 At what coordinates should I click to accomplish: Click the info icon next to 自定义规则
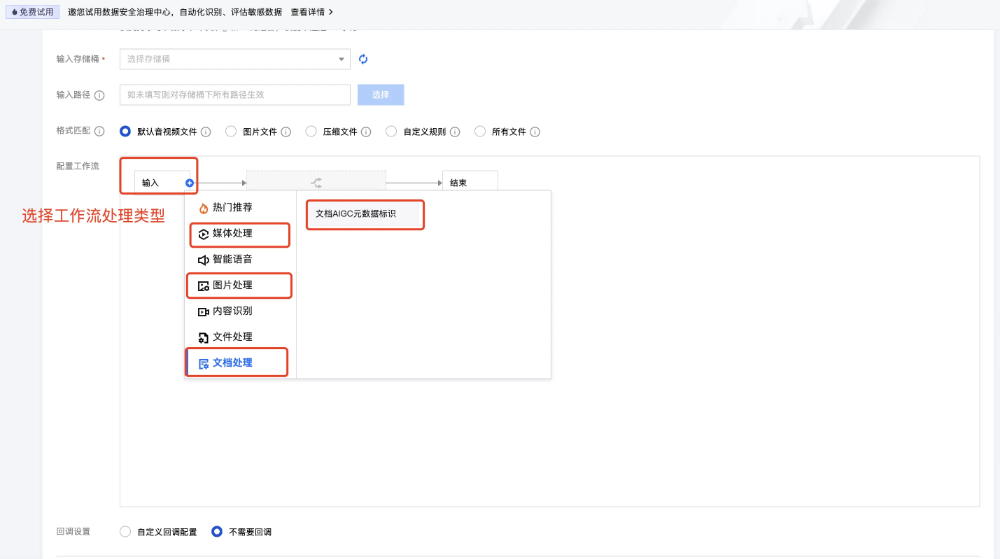[x=455, y=132]
